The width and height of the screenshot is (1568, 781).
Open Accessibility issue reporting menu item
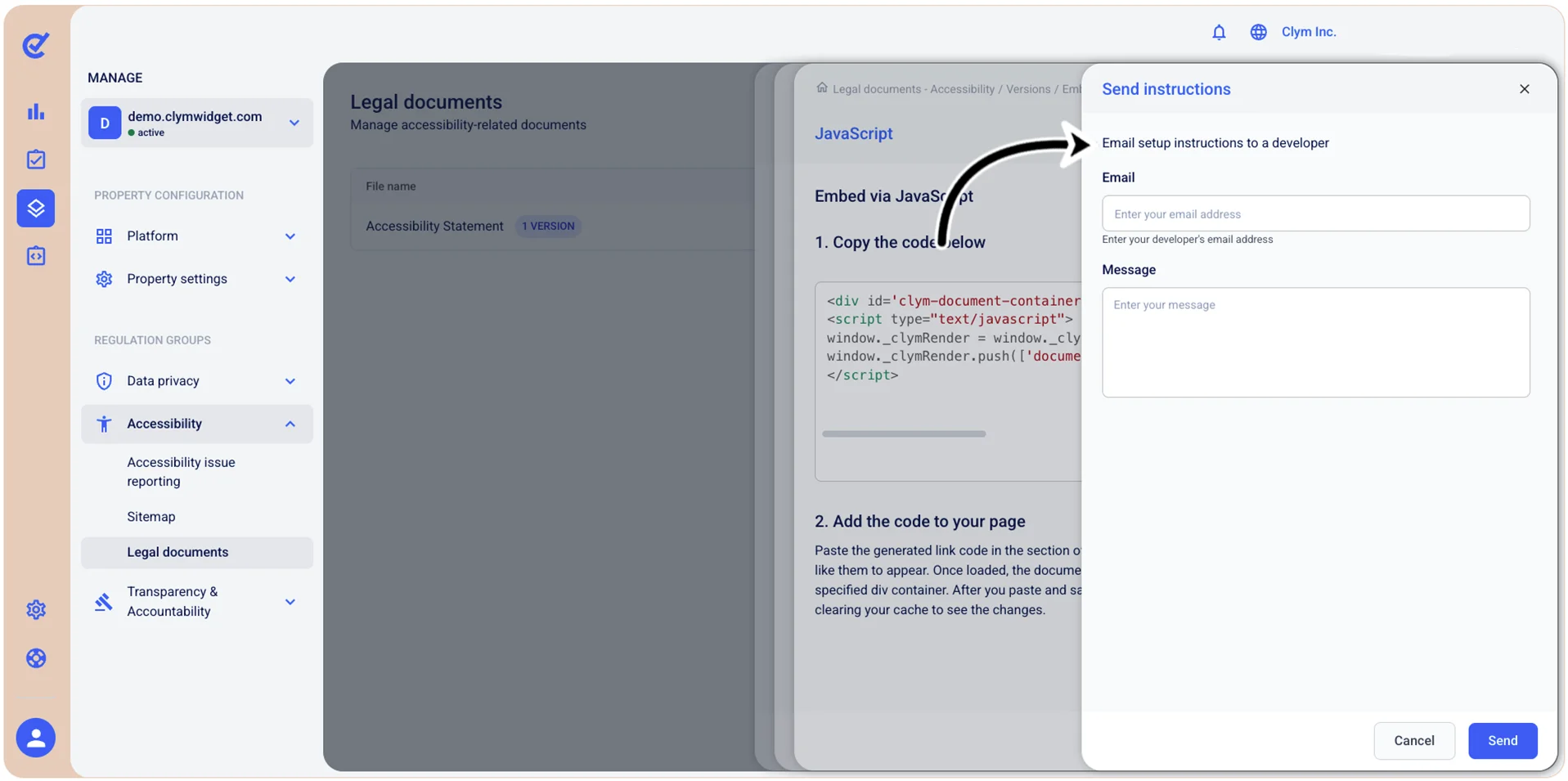[181, 472]
